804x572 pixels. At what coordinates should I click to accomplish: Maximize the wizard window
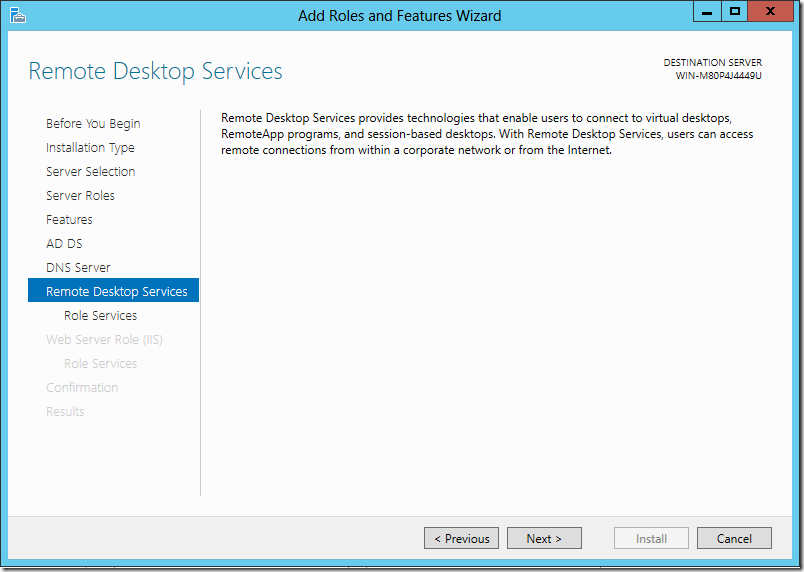coord(735,12)
